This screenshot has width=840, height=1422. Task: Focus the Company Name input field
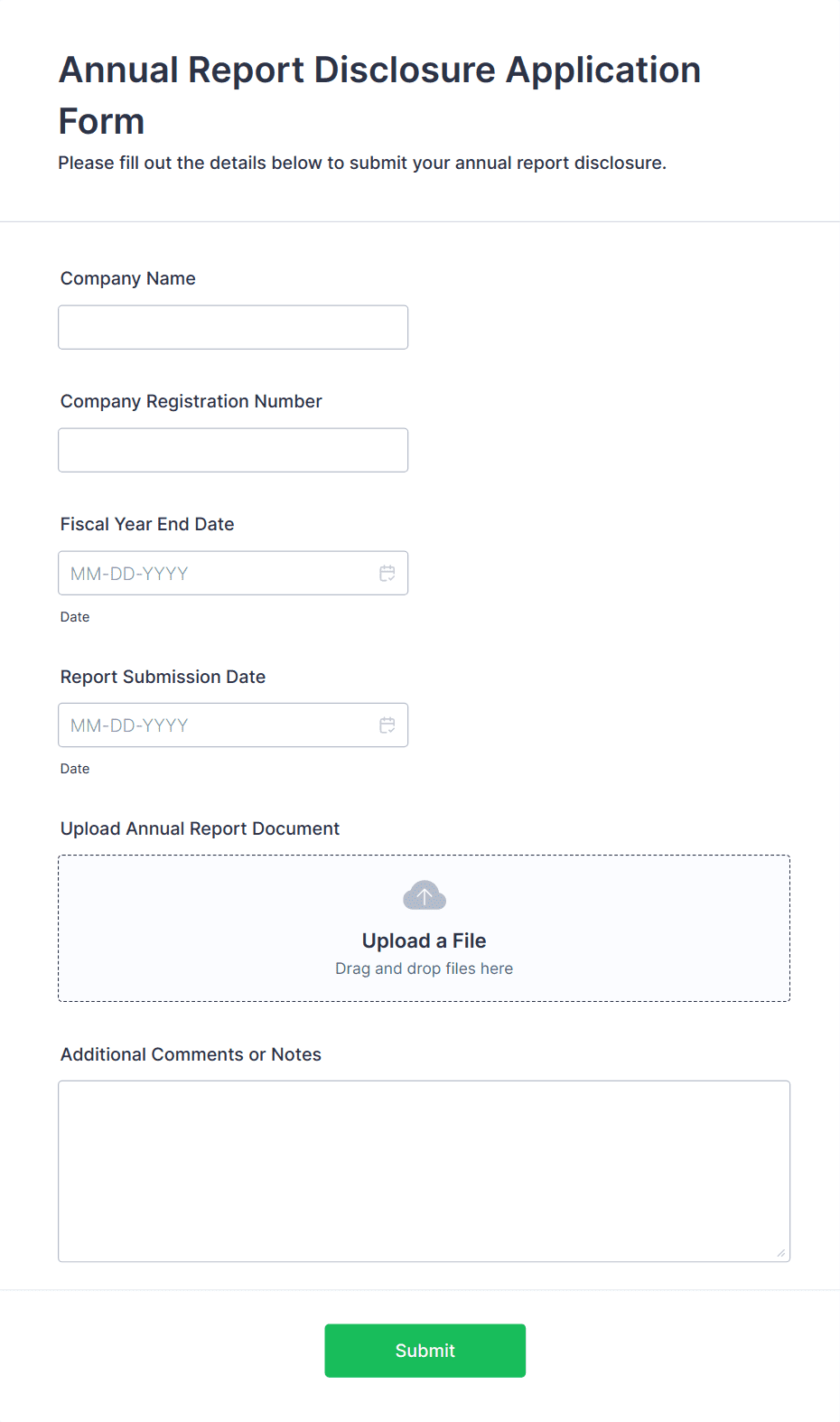tap(233, 327)
